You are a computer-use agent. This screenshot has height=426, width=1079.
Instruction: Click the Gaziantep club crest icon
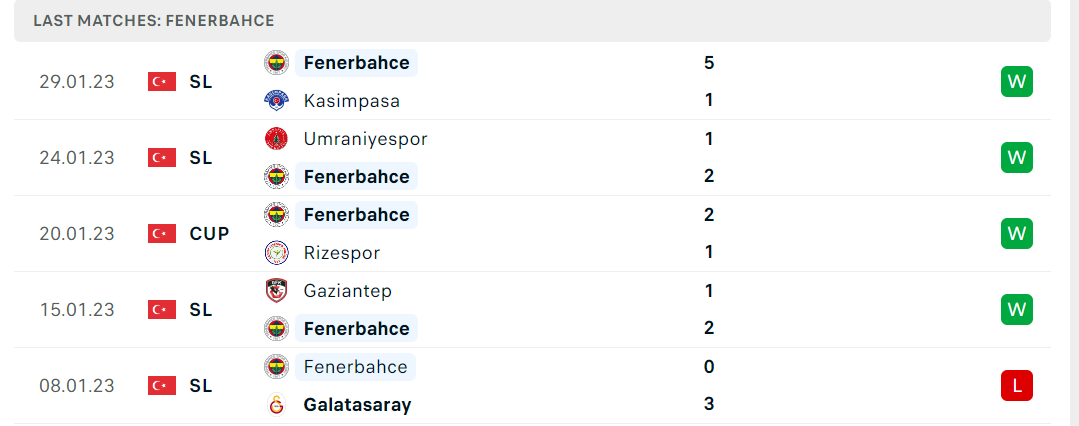click(277, 291)
